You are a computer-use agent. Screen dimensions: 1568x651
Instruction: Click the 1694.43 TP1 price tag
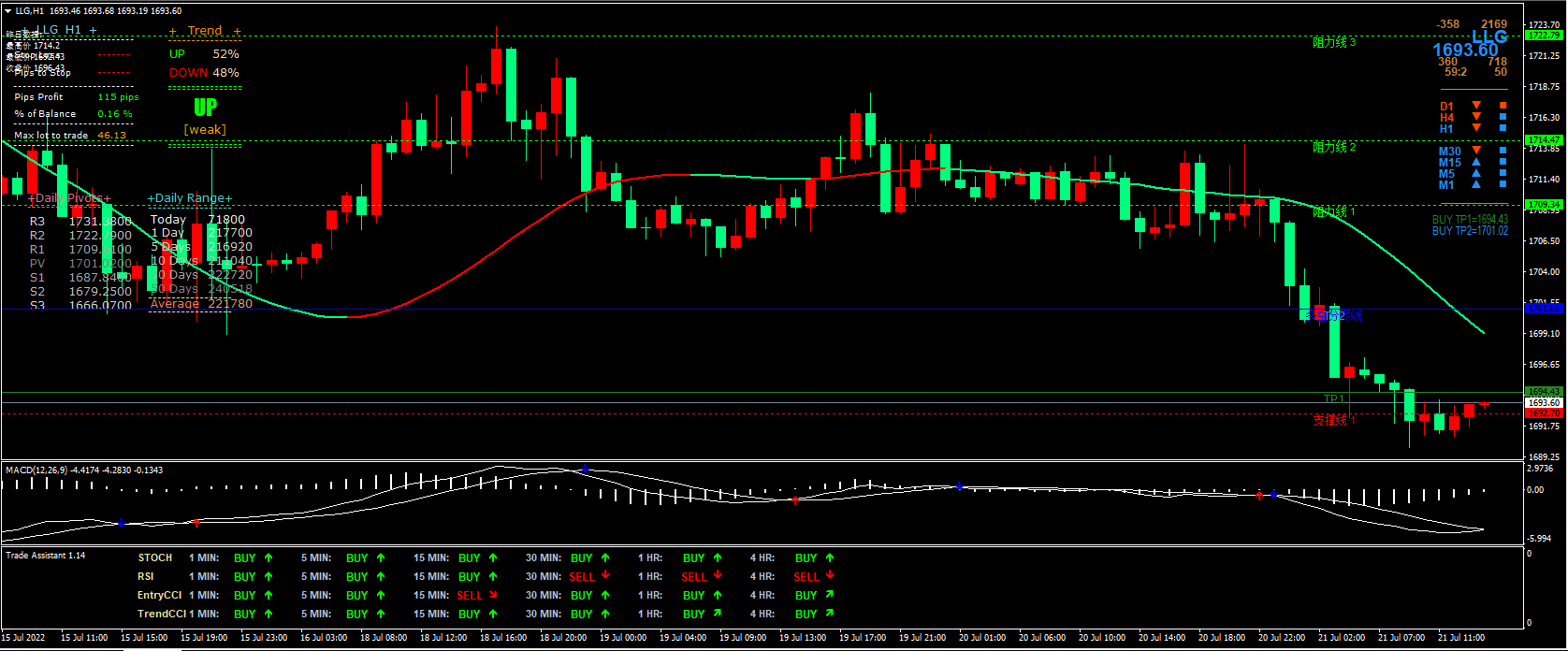coord(1544,391)
